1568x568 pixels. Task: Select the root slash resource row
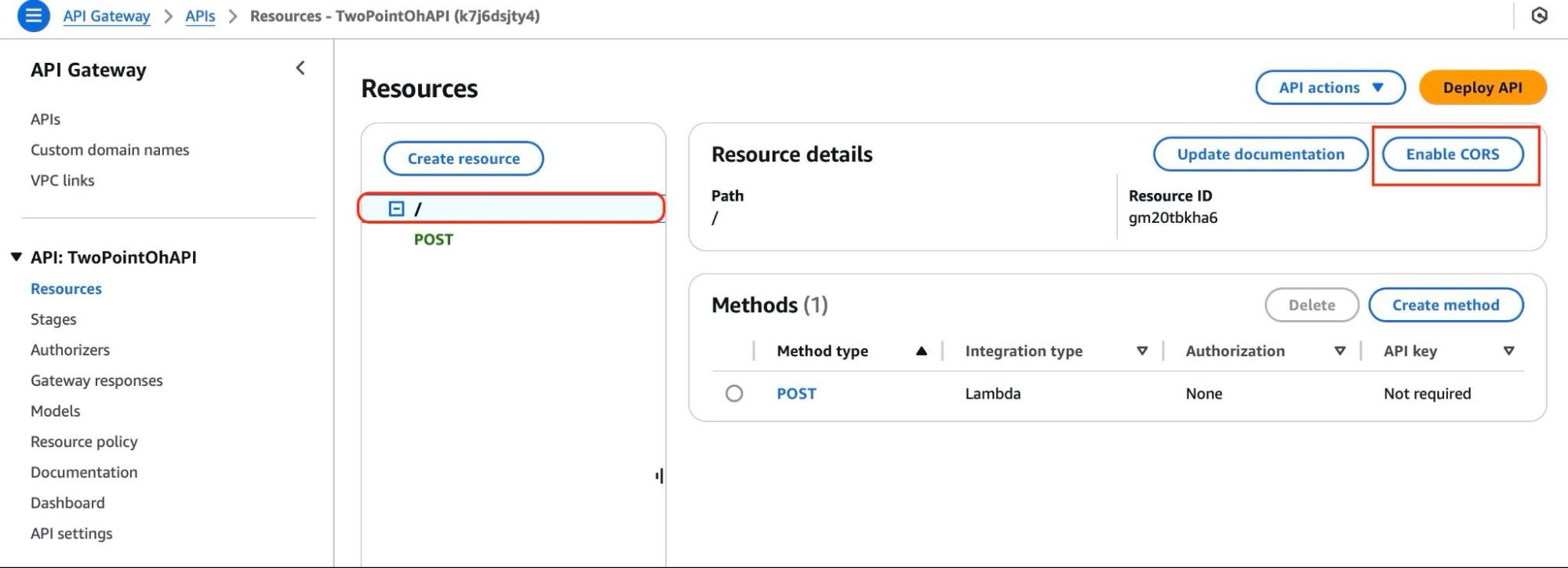[511, 208]
